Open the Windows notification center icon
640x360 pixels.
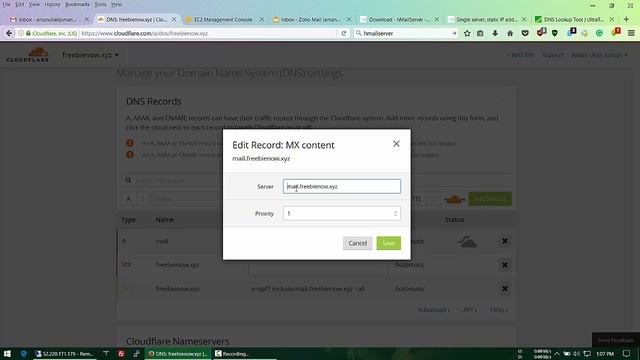point(627,353)
